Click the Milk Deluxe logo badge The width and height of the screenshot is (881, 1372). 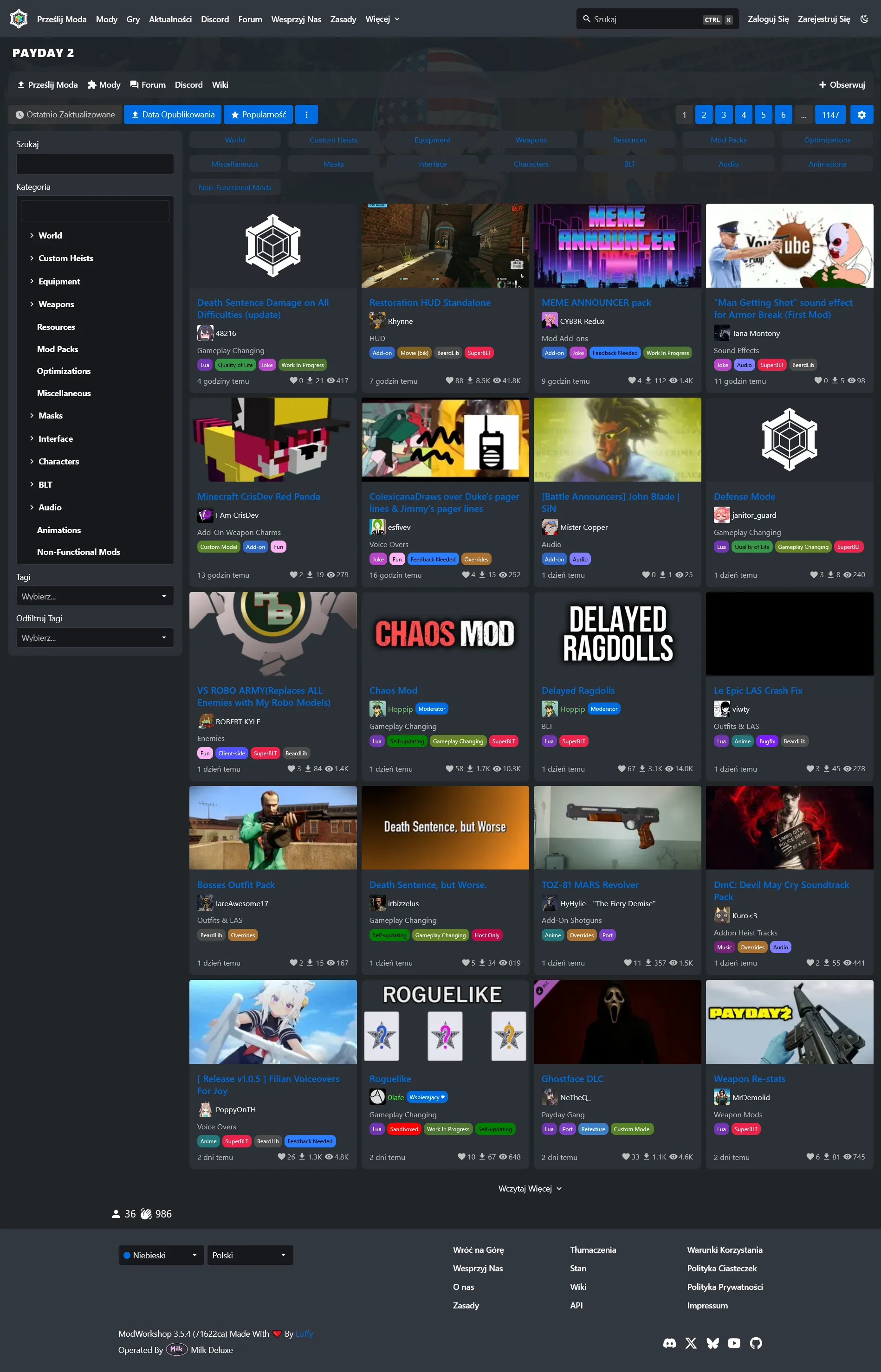(x=176, y=1350)
